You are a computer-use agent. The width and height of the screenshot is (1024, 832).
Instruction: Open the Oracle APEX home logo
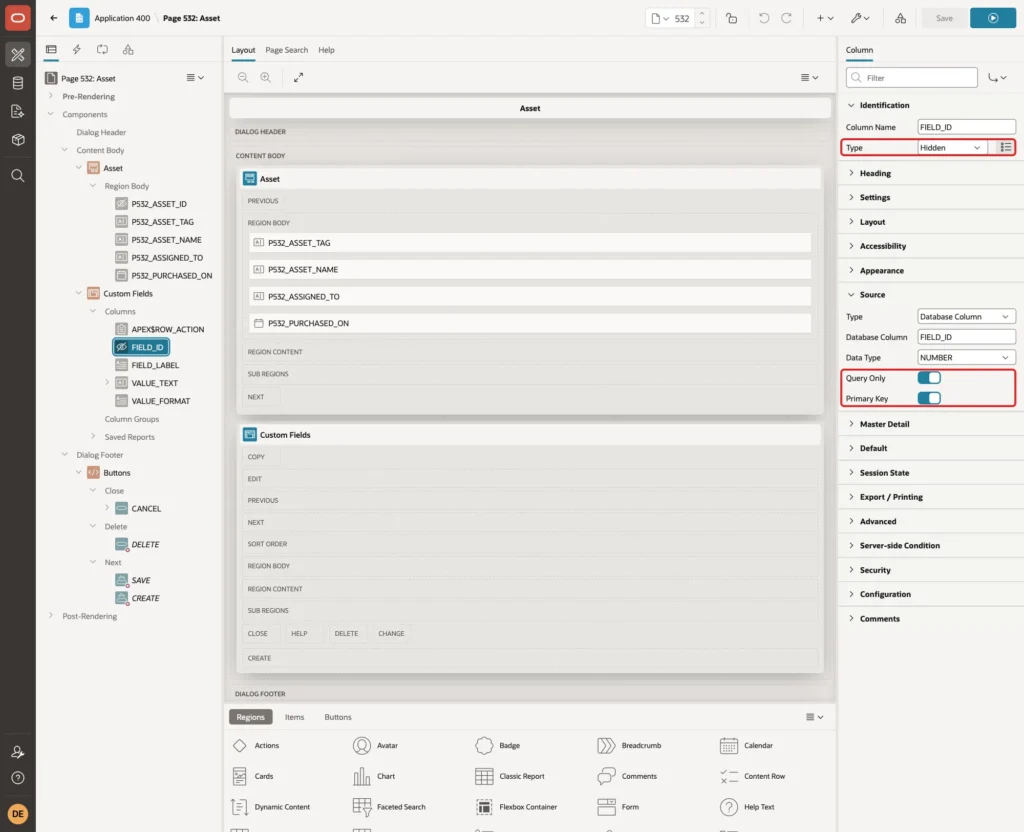click(18, 18)
